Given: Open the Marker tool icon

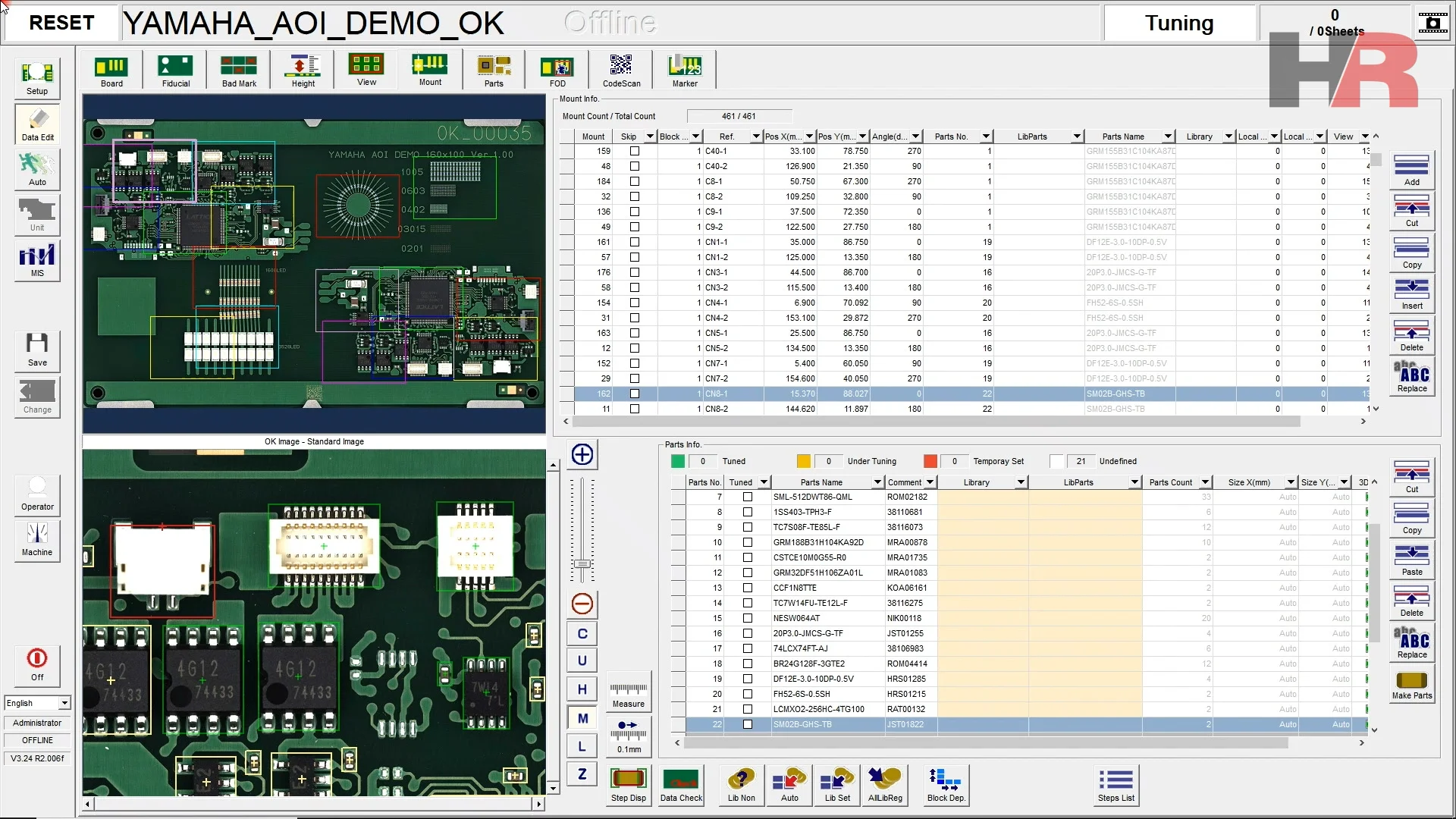Looking at the screenshot, I should (x=685, y=71).
